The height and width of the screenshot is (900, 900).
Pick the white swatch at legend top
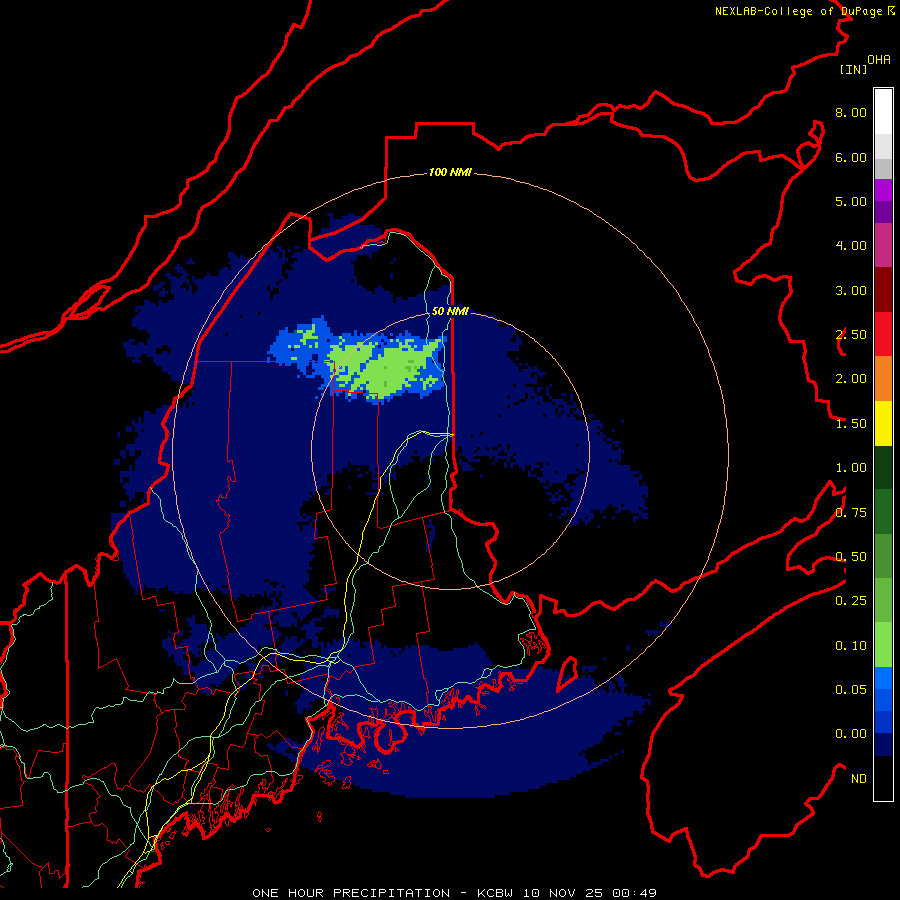883,112
